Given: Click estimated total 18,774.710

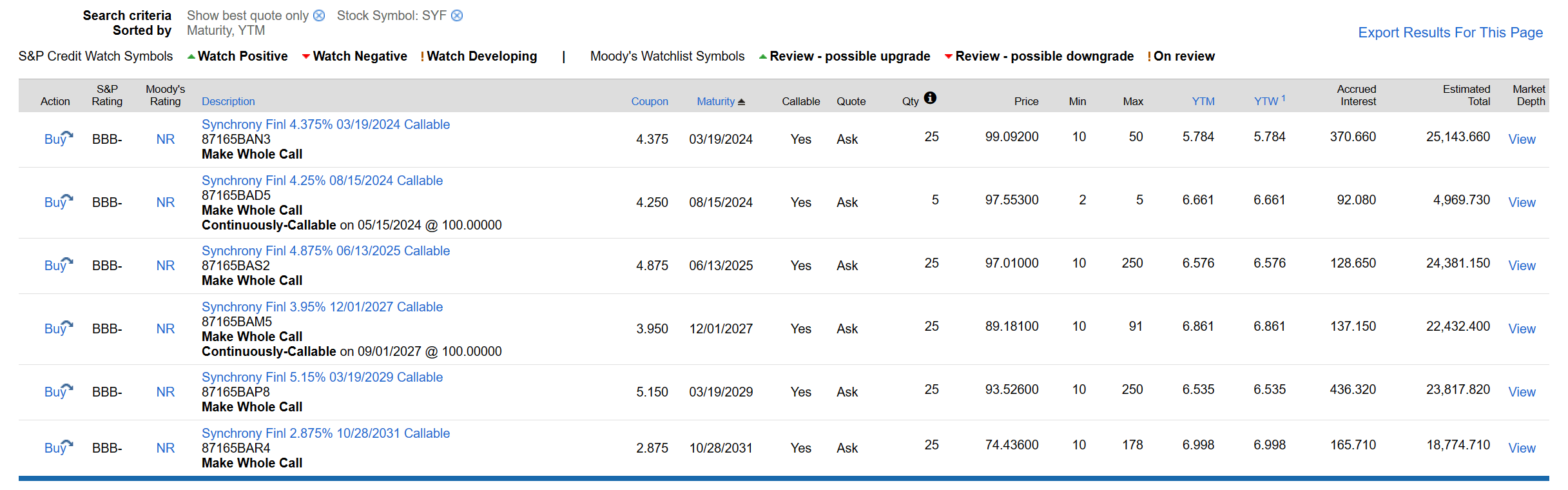Looking at the screenshot, I should point(1458,445).
